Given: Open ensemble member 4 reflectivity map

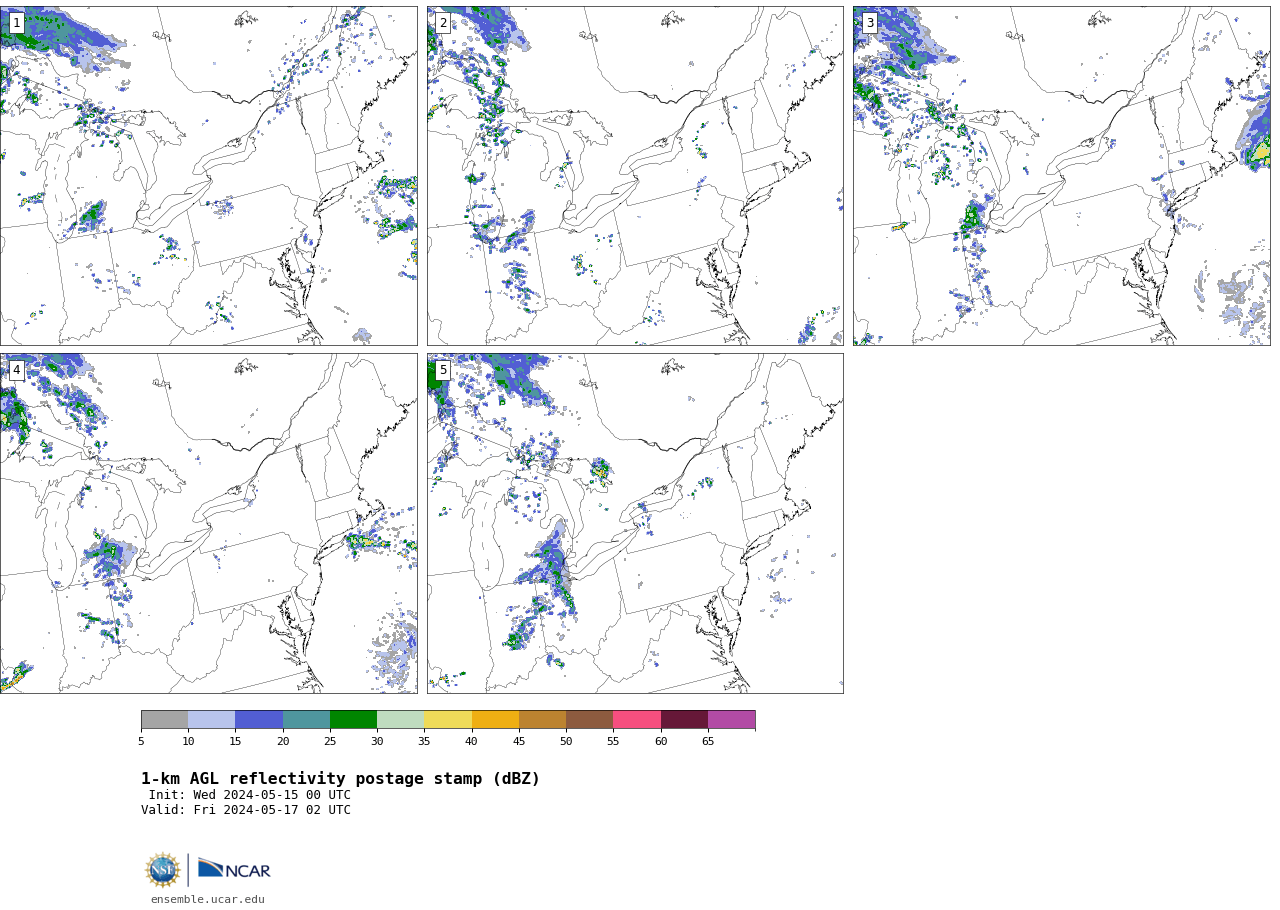Looking at the screenshot, I should click(x=208, y=523).
